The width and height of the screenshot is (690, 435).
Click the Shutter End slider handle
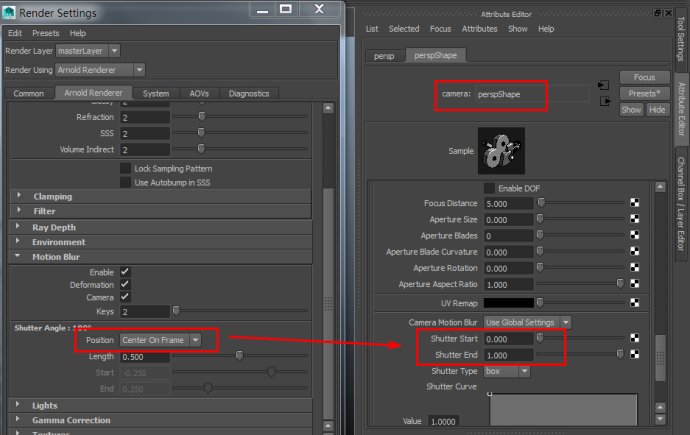pyautogui.click(x=620, y=354)
